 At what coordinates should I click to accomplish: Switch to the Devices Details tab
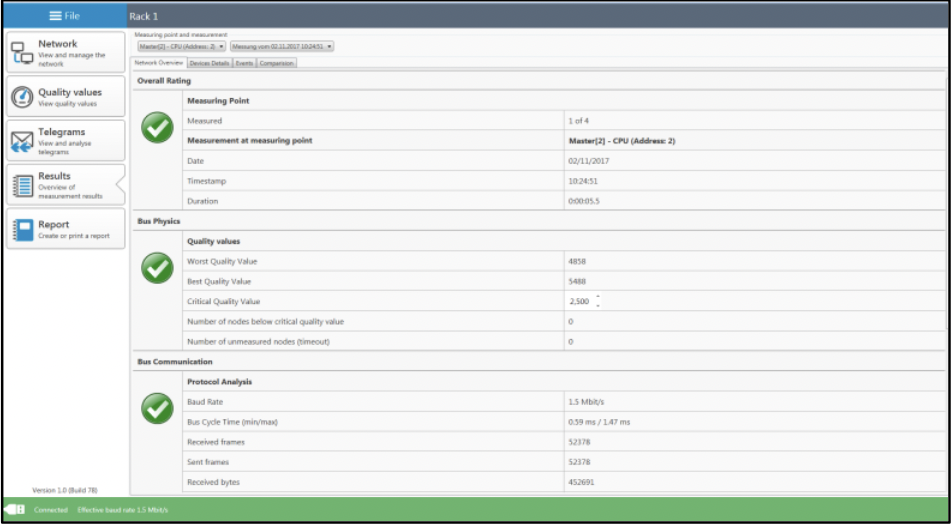[x=208, y=63]
